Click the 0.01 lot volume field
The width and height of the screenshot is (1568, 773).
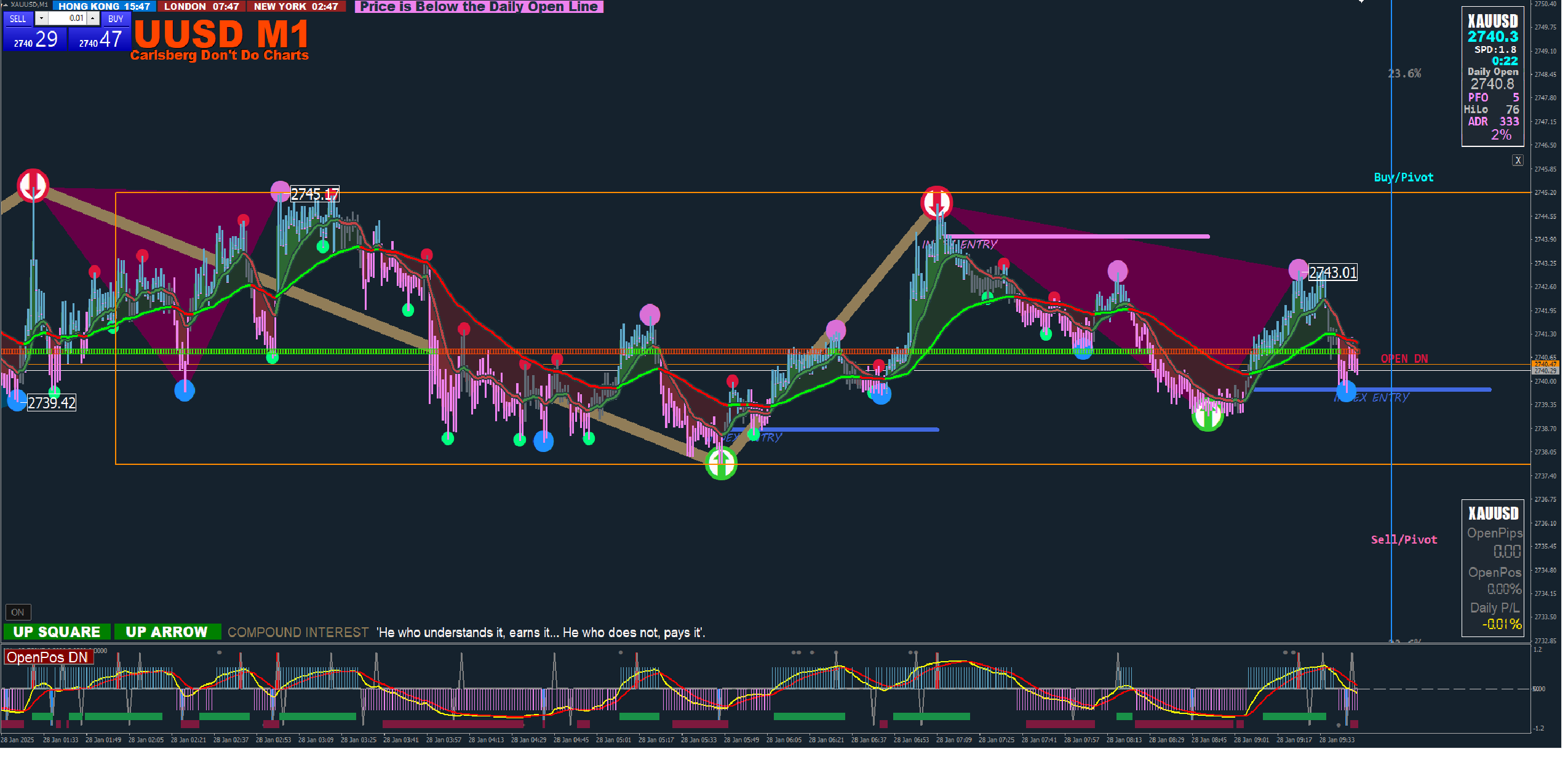coord(68,18)
